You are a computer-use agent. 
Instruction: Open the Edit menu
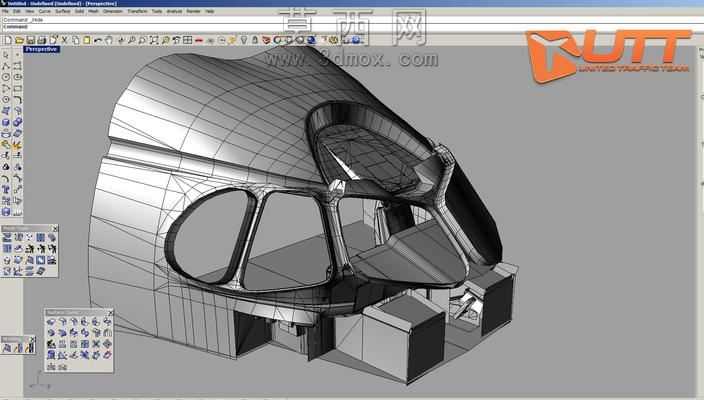point(17,11)
